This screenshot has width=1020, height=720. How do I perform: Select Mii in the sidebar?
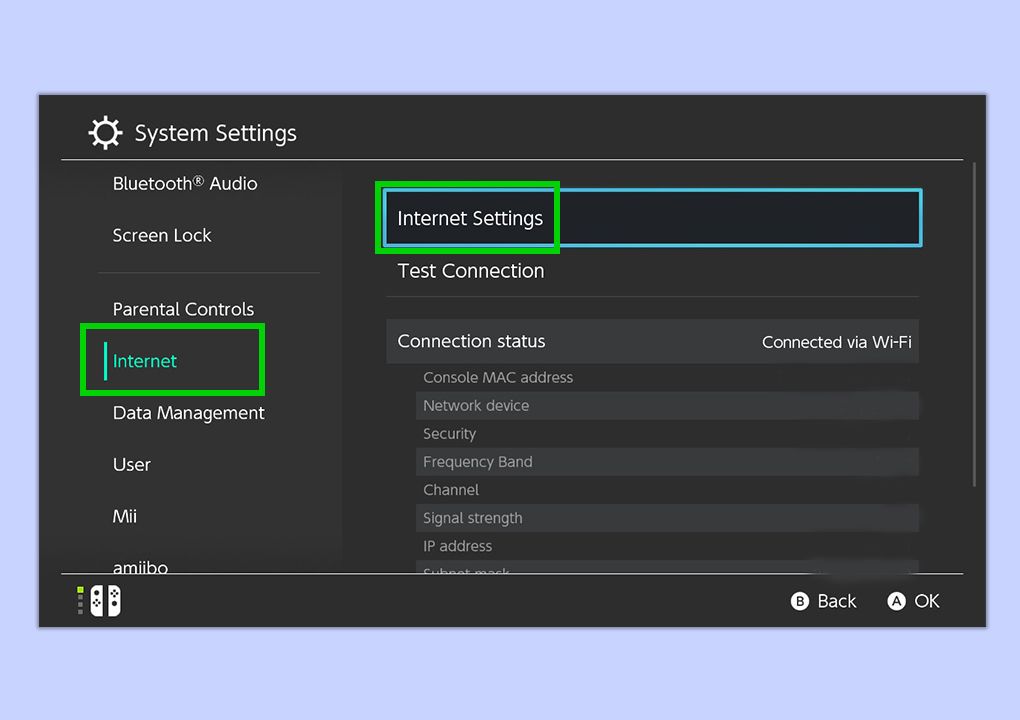coord(124,516)
